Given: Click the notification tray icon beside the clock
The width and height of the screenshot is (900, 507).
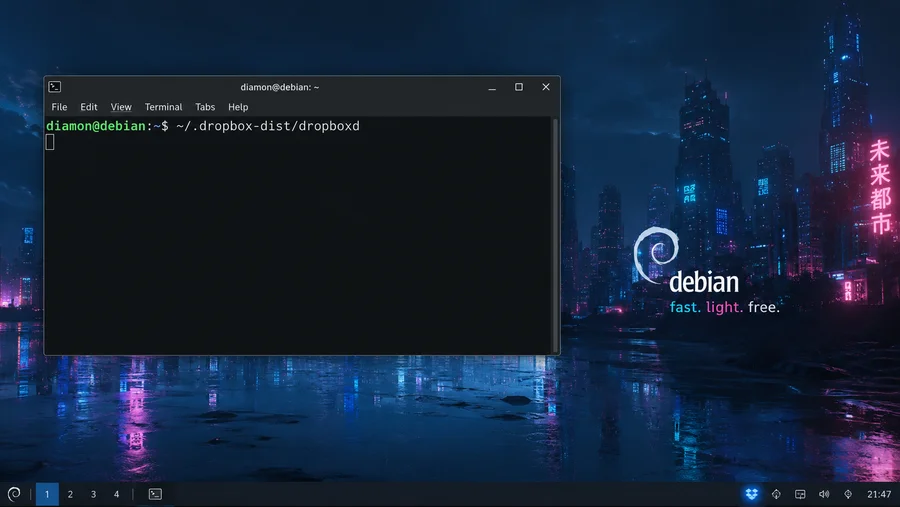Looking at the screenshot, I should pos(848,494).
